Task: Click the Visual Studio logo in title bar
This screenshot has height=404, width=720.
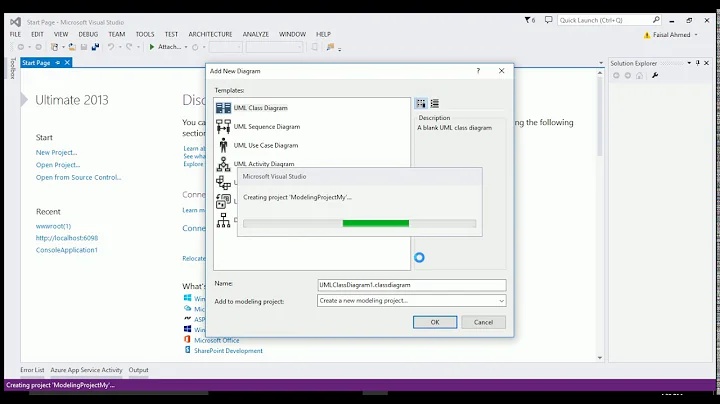Action: tap(16, 22)
